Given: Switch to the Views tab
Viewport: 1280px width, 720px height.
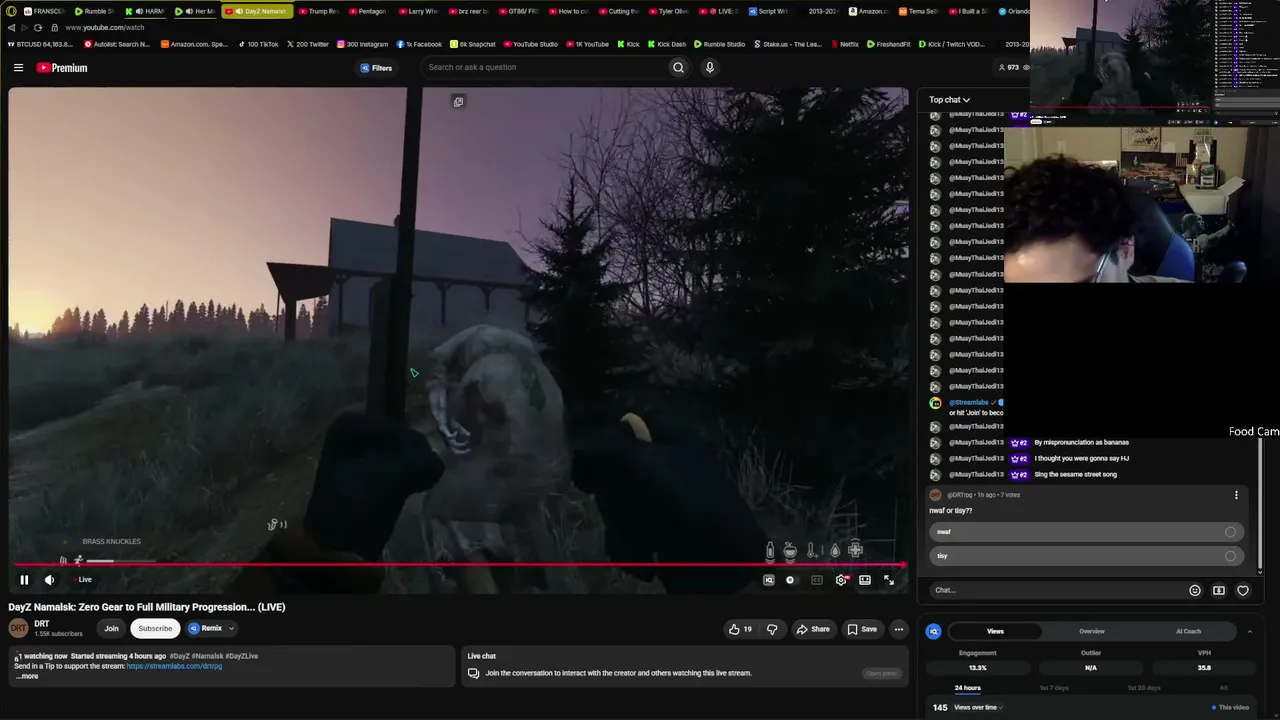Looking at the screenshot, I should 995,631.
